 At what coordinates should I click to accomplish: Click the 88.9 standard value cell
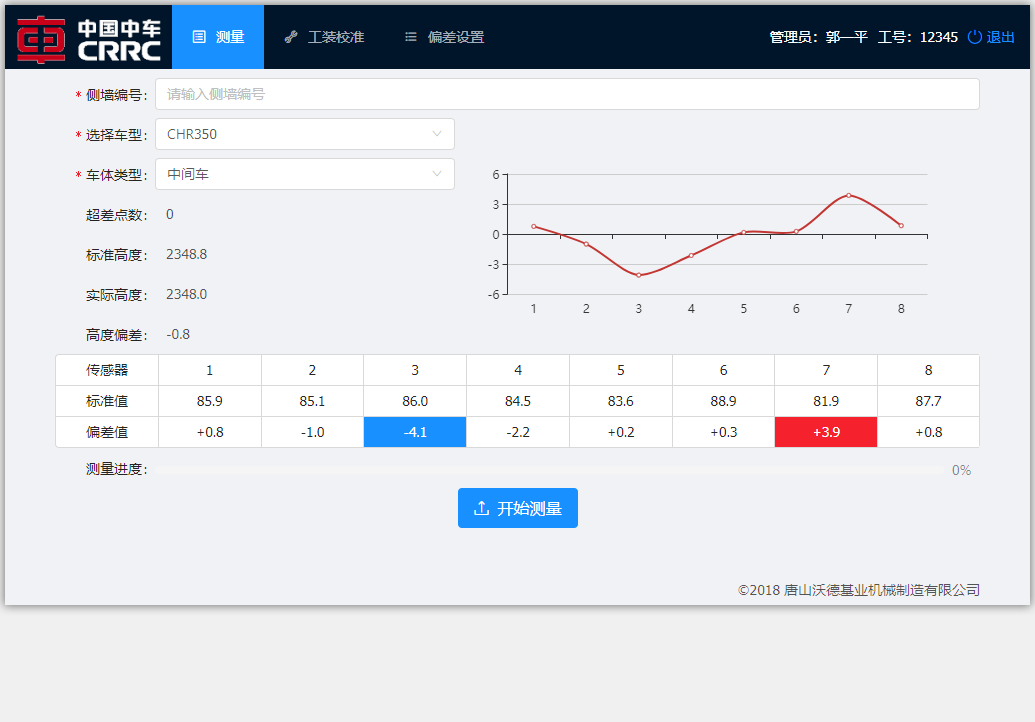point(723,401)
